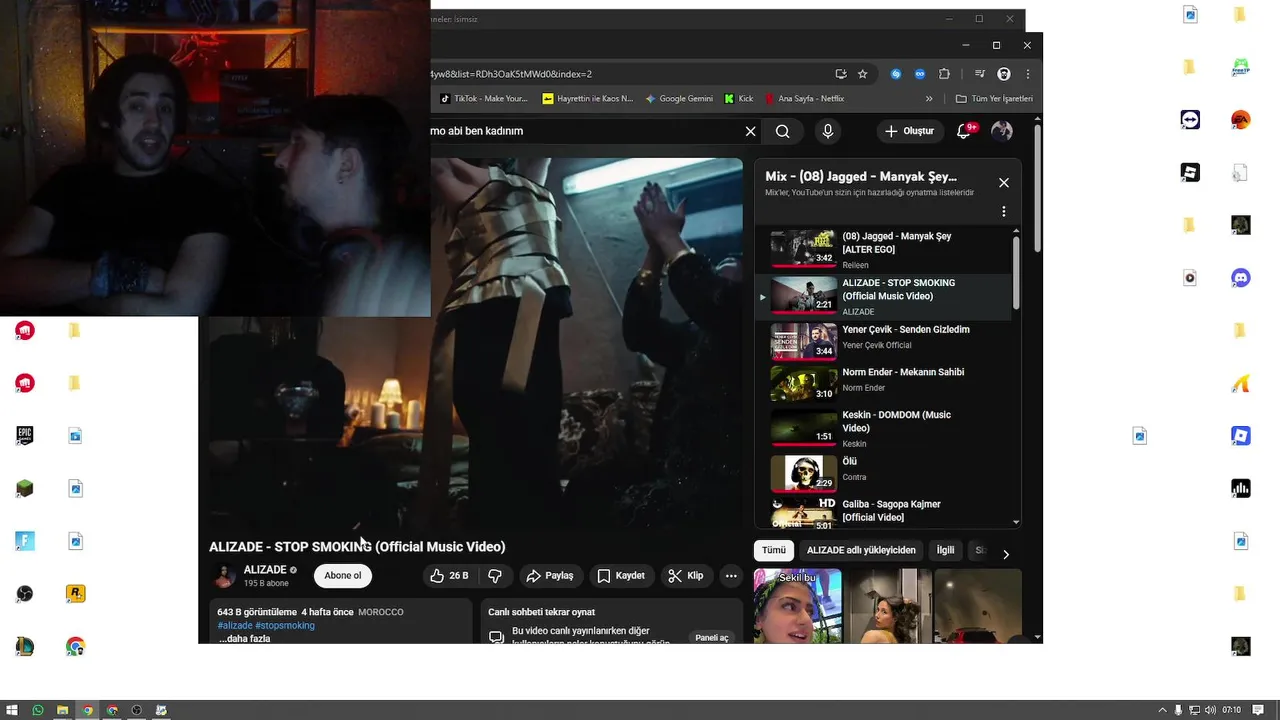1280x720 pixels.
Task: Click the taskbar volume icon
Action: 1209,710
